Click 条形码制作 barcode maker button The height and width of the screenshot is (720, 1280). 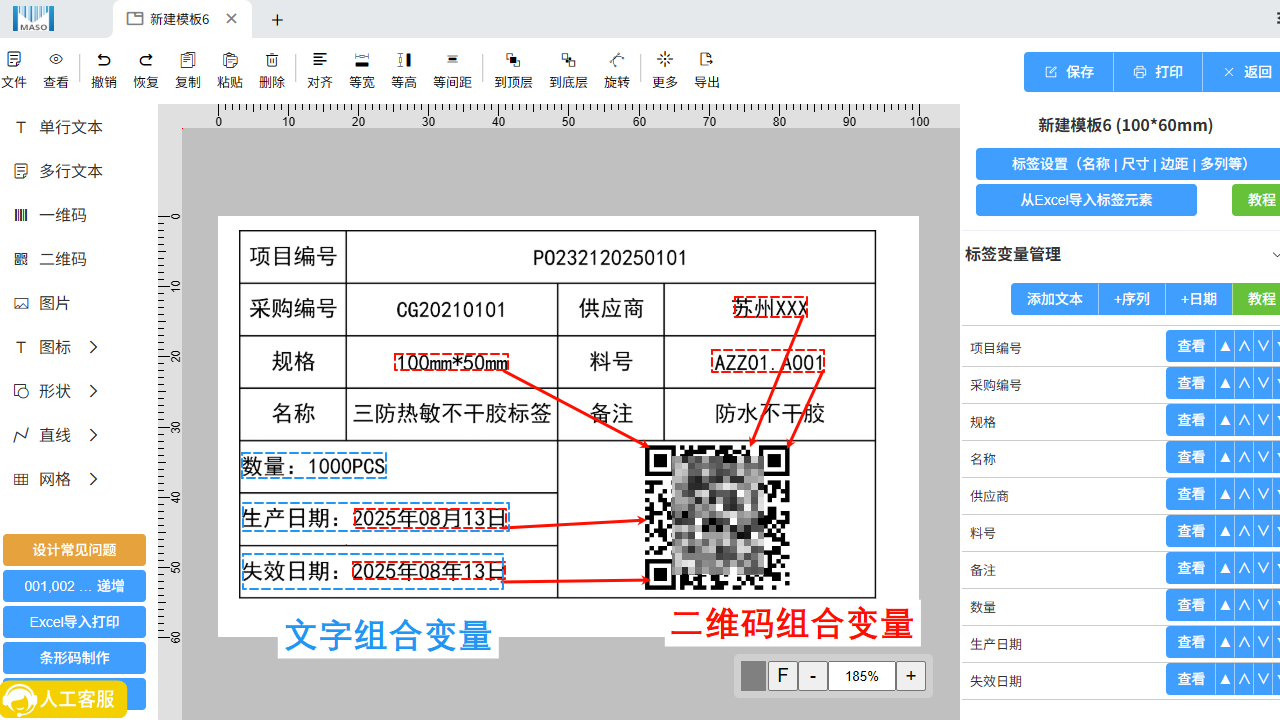pyautogui.click(x=74, y=658)
